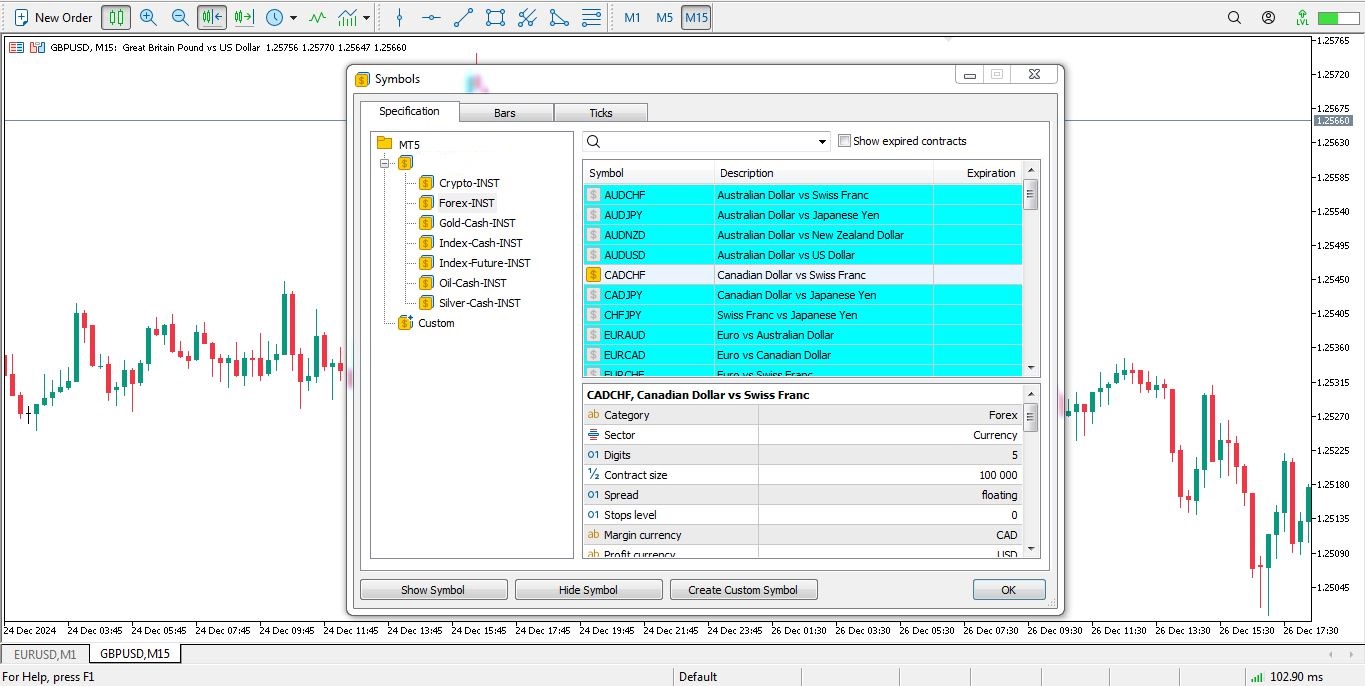Switch to the Bars tab
Viewport: 1365px width, 686px height.
click(505, 113)
